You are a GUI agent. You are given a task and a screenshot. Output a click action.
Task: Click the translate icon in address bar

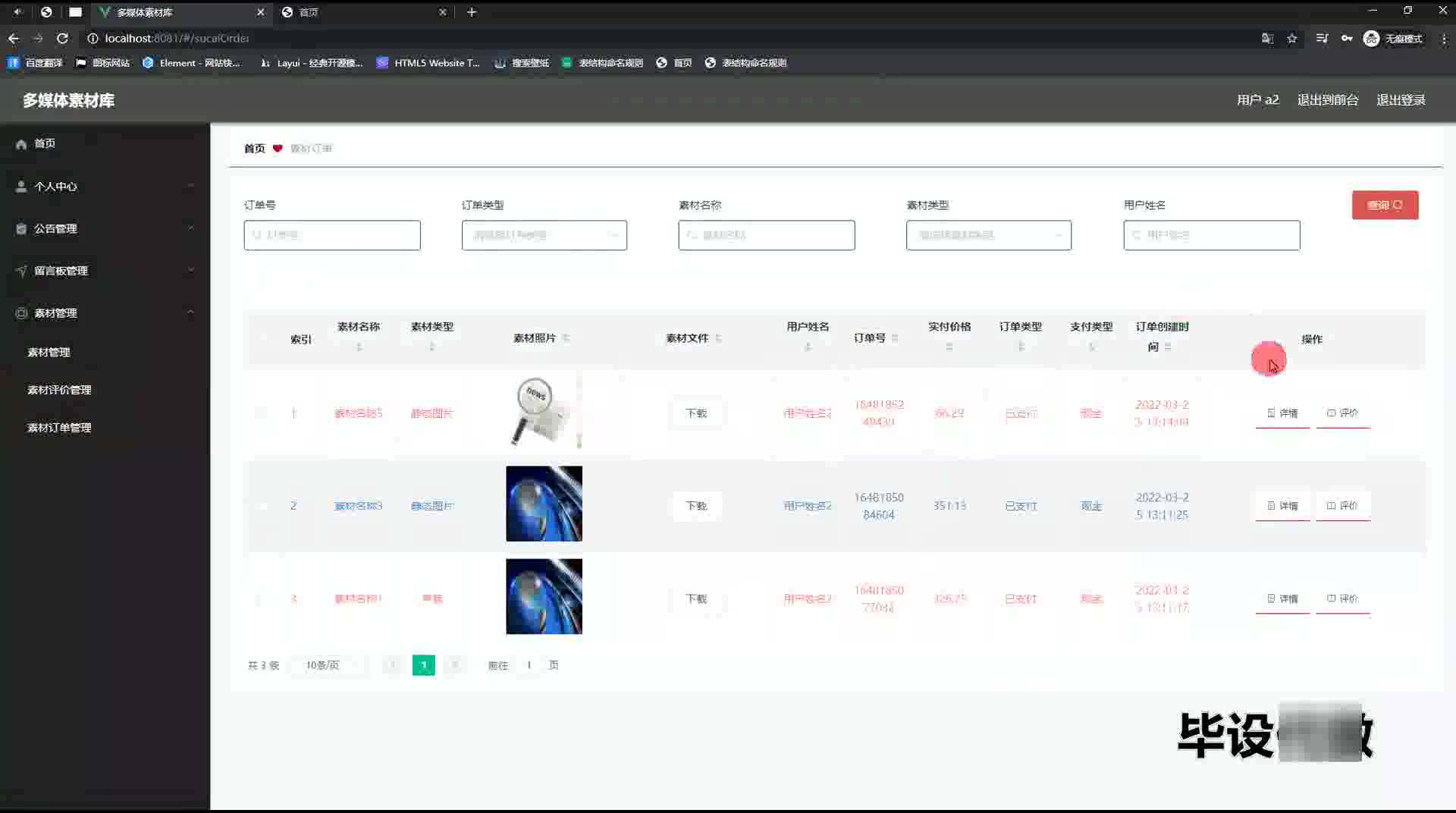[1267, 39]
